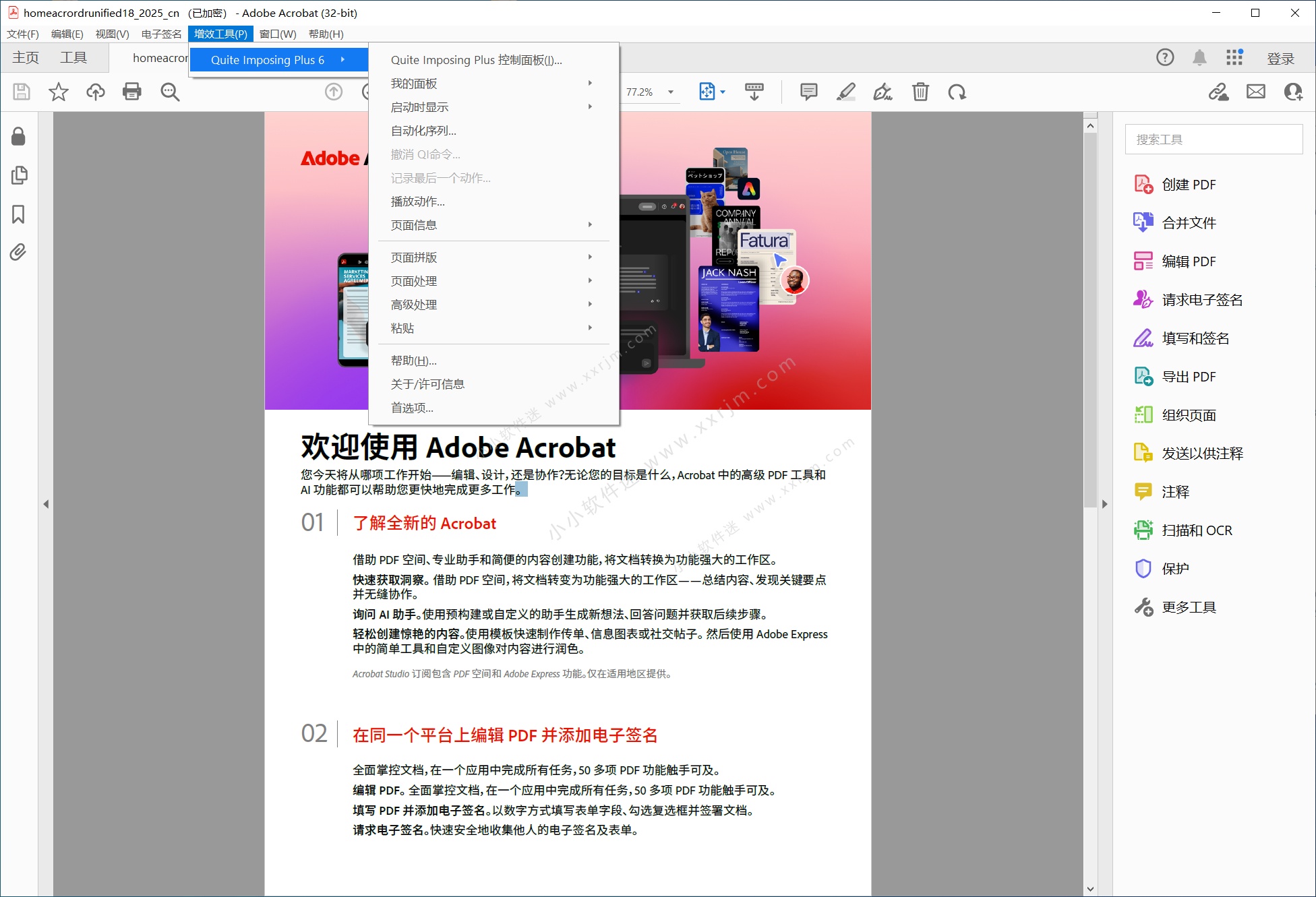
Task: Delete pages with the trash icon
Action: (920, 92)
